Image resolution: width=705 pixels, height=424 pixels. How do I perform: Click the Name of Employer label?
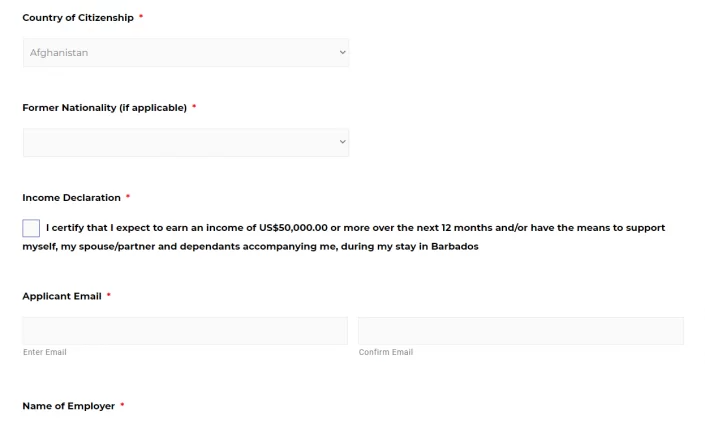coord(69,406)
